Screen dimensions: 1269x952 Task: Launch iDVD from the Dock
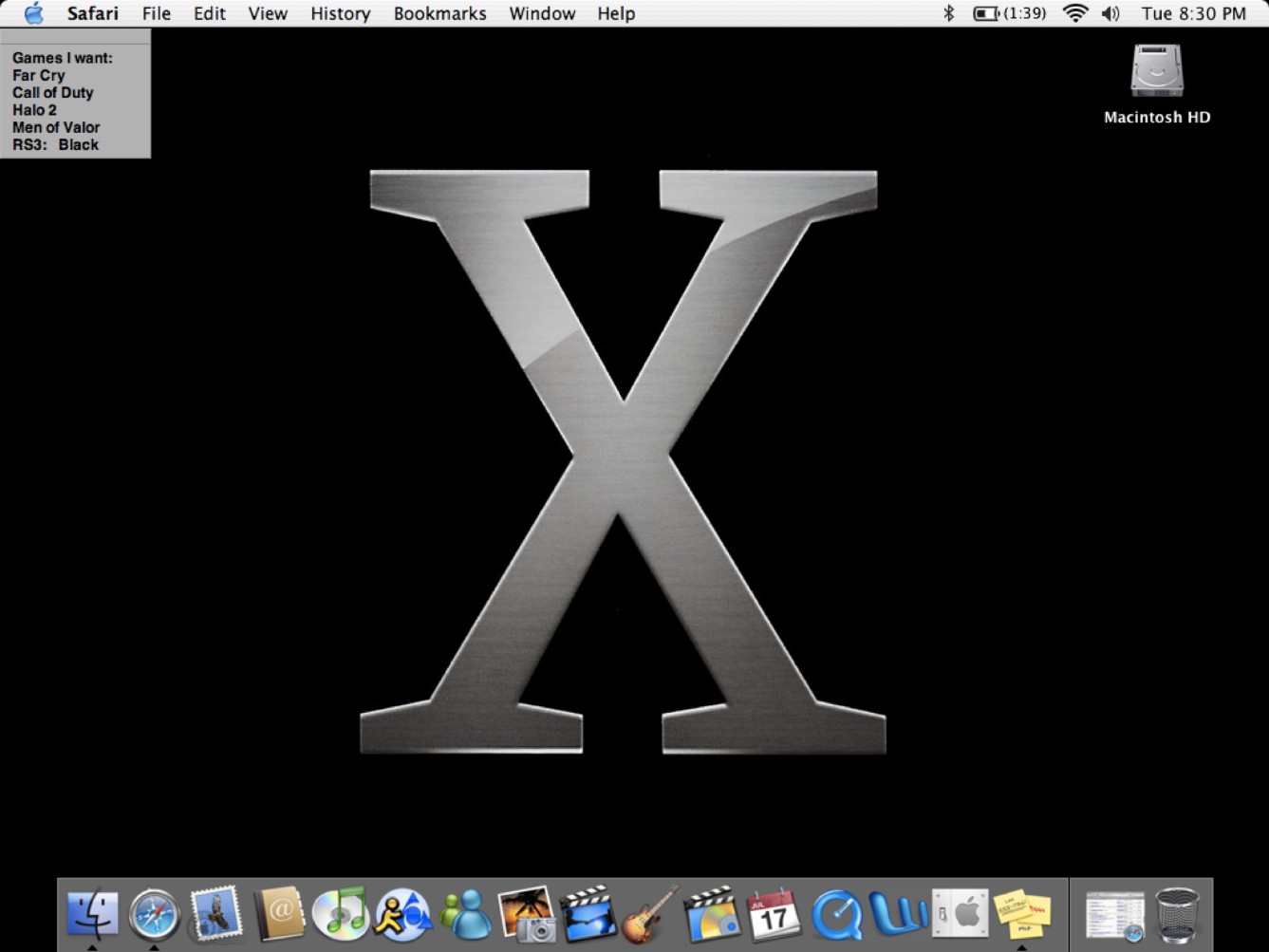click(712, 914)
